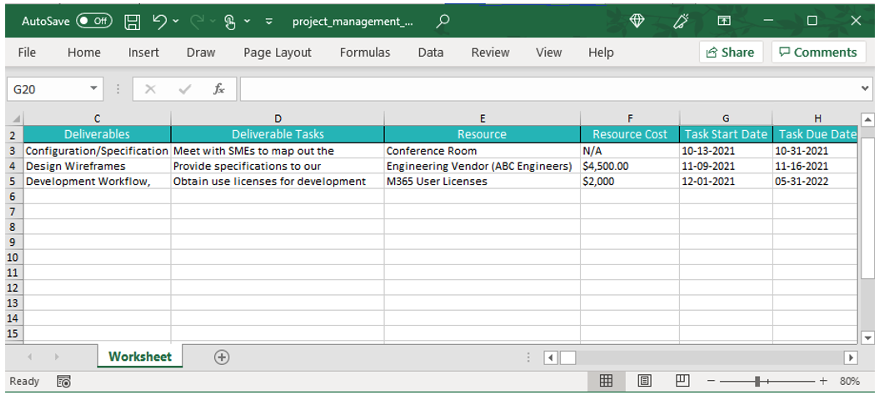Click the vertical scrollbar down arrow
This screenshot has height=399, width=881.
tap(868, 338)
